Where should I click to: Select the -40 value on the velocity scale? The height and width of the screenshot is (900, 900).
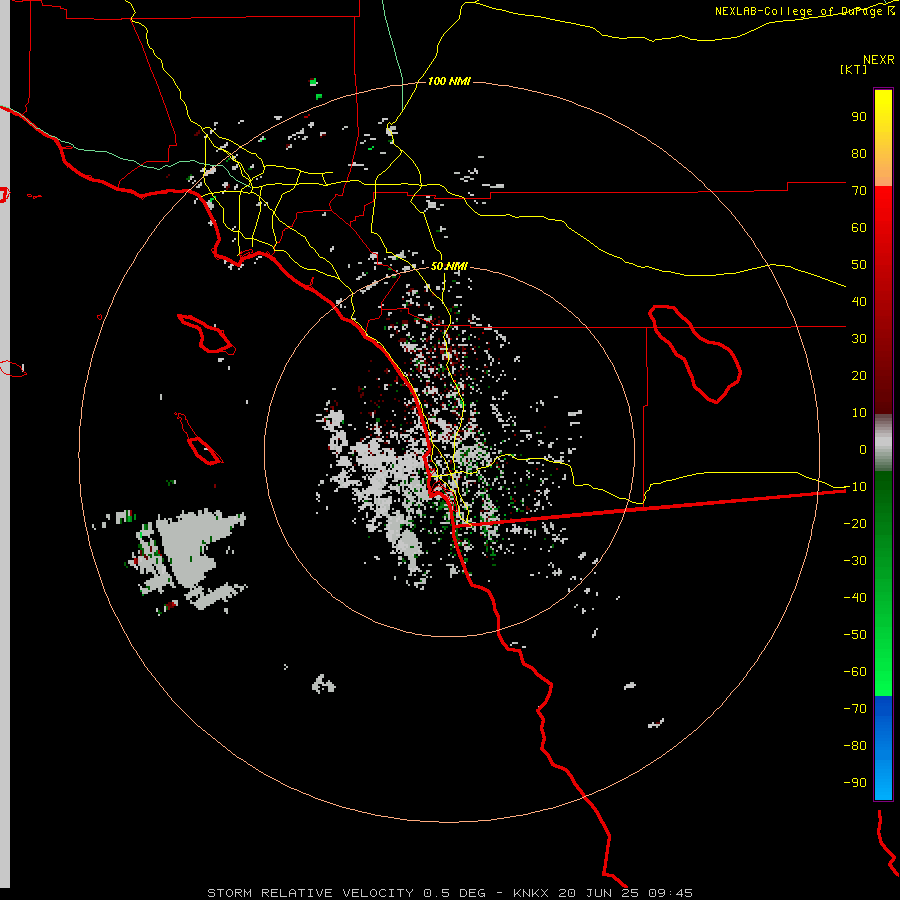tap(855, 598)
